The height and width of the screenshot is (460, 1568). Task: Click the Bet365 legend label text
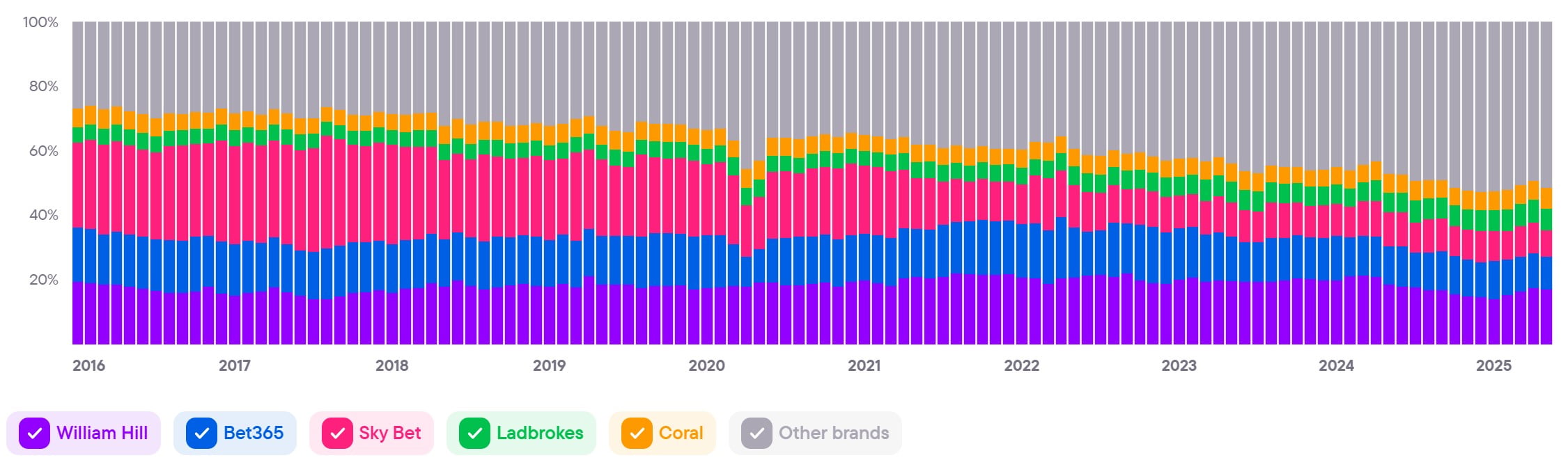(253, 433)
